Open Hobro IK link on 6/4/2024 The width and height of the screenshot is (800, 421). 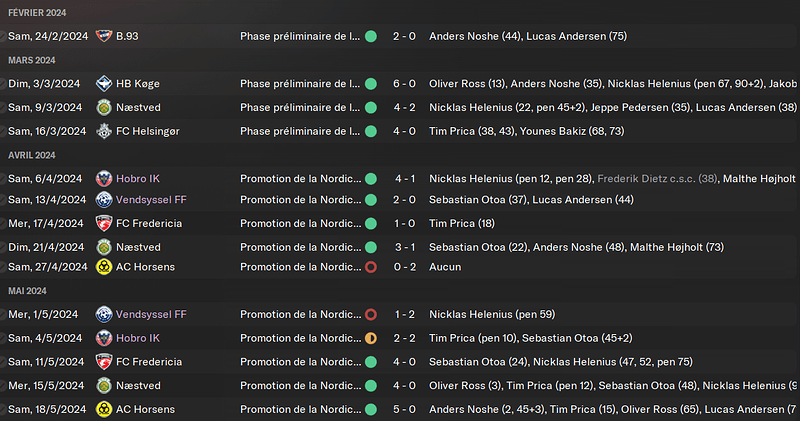click(x=138, y=179)
